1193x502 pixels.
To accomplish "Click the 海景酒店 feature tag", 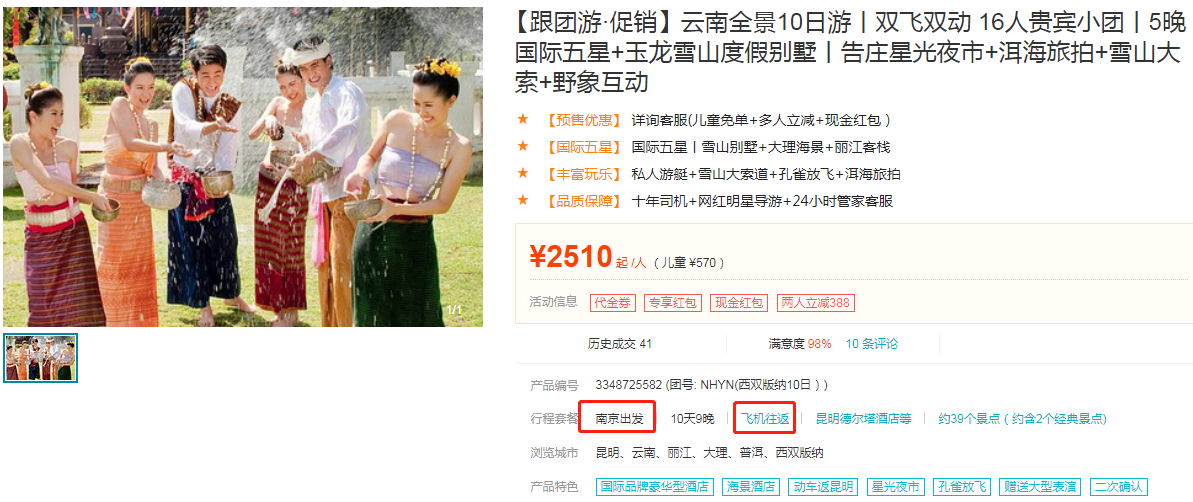I will [x=750, y=487].
